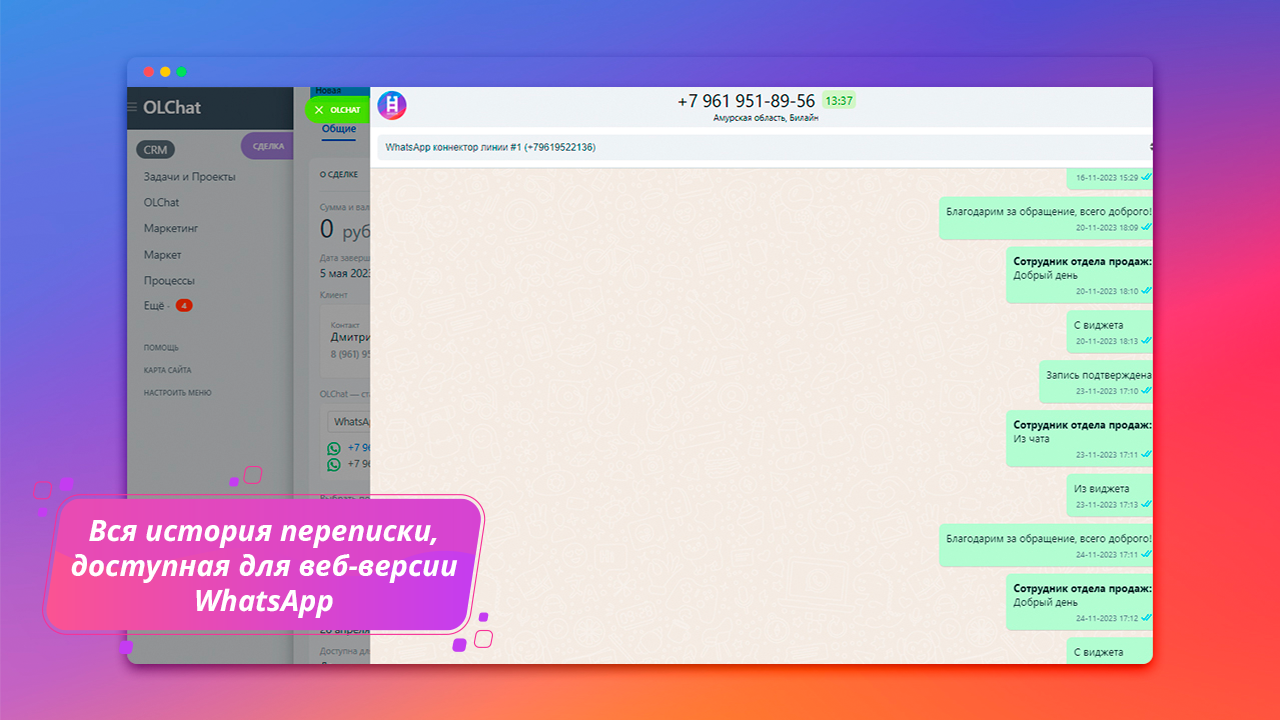Screen dimensions: 1280x720
Task: Go to the OLChat sidebar menu item
Action: click(162, 203)
